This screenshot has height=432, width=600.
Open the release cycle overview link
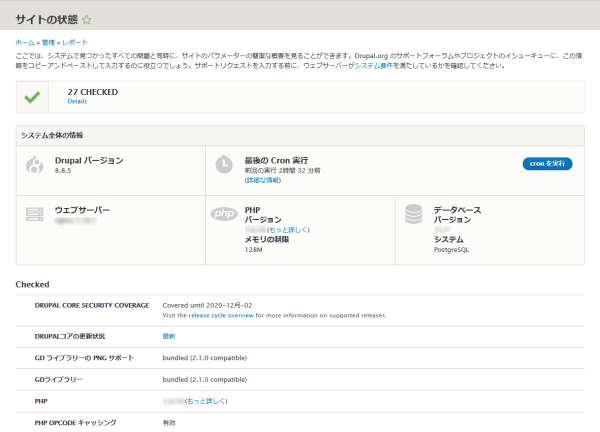[x=221, y=315]
